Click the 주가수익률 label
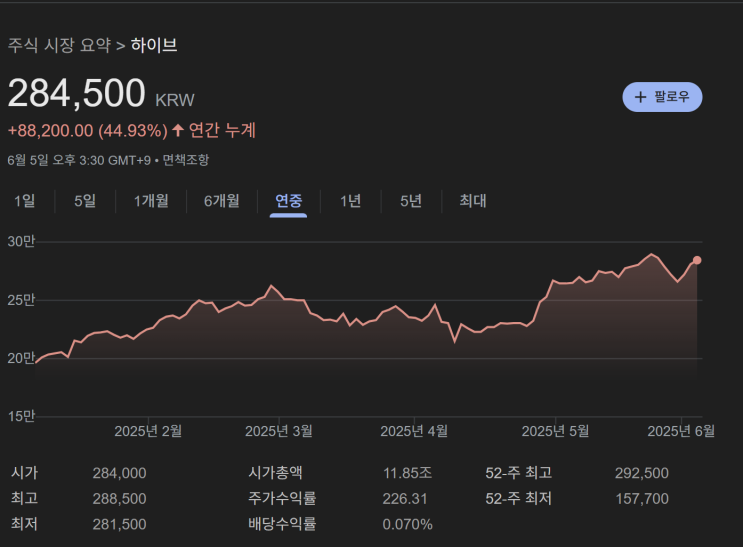This screenshot has width=743, height=547. [282, 498]
